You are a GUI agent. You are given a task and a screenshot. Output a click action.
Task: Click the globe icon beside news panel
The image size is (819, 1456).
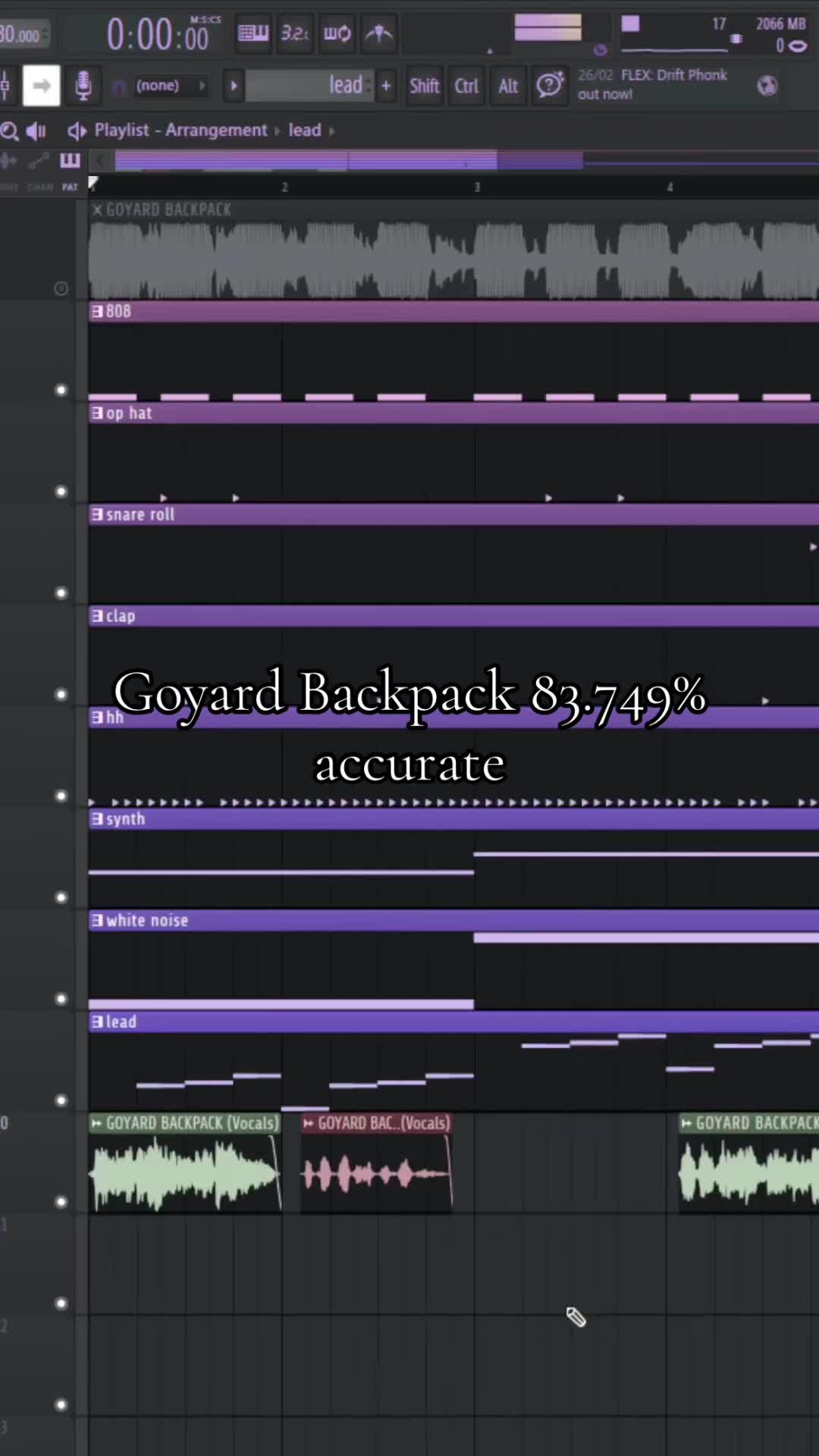coord(767,86)
